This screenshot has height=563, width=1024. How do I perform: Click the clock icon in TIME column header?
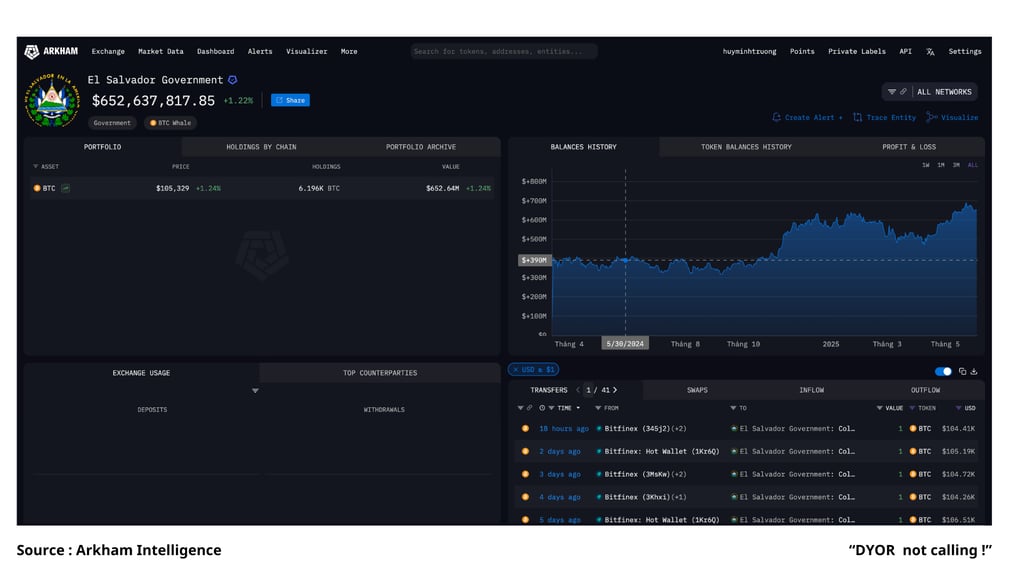click(542, 408)
